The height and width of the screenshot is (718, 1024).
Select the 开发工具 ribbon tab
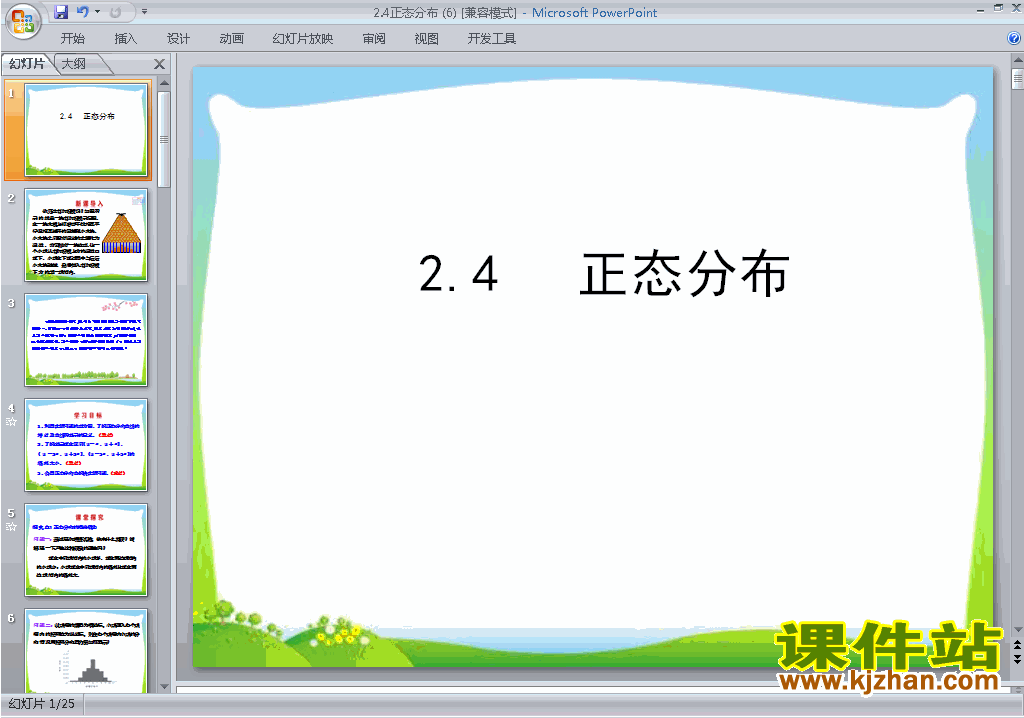492,39
